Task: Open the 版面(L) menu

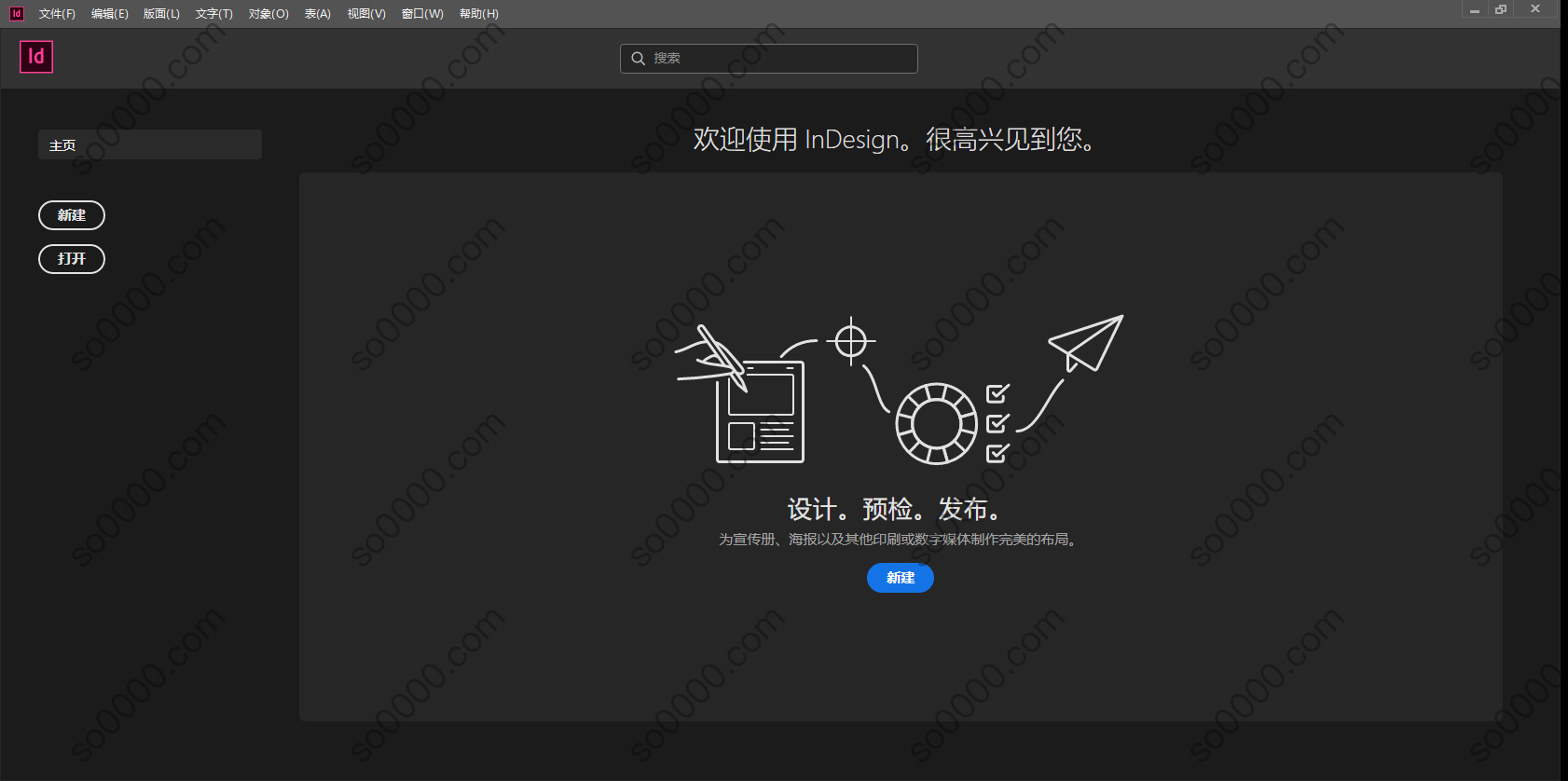Action: [161, 14]
